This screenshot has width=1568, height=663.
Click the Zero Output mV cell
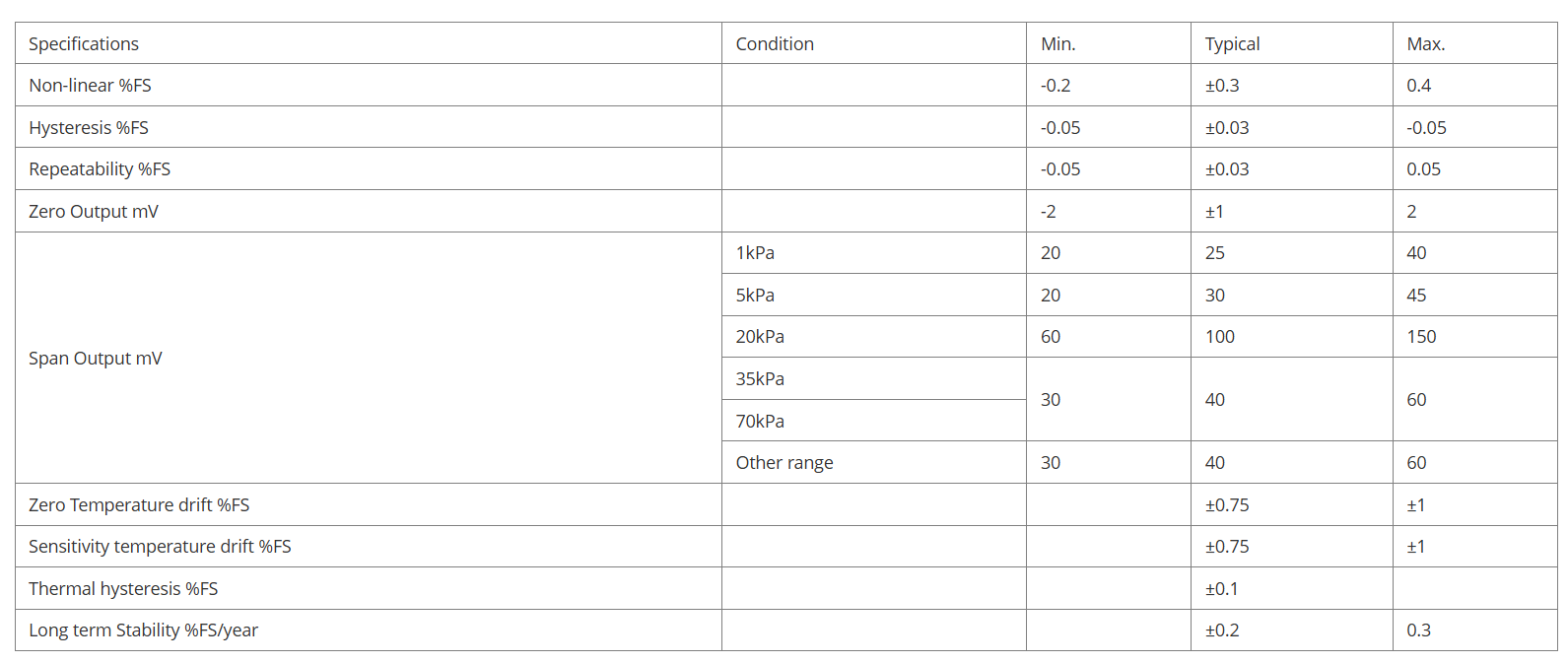[94, 212]
